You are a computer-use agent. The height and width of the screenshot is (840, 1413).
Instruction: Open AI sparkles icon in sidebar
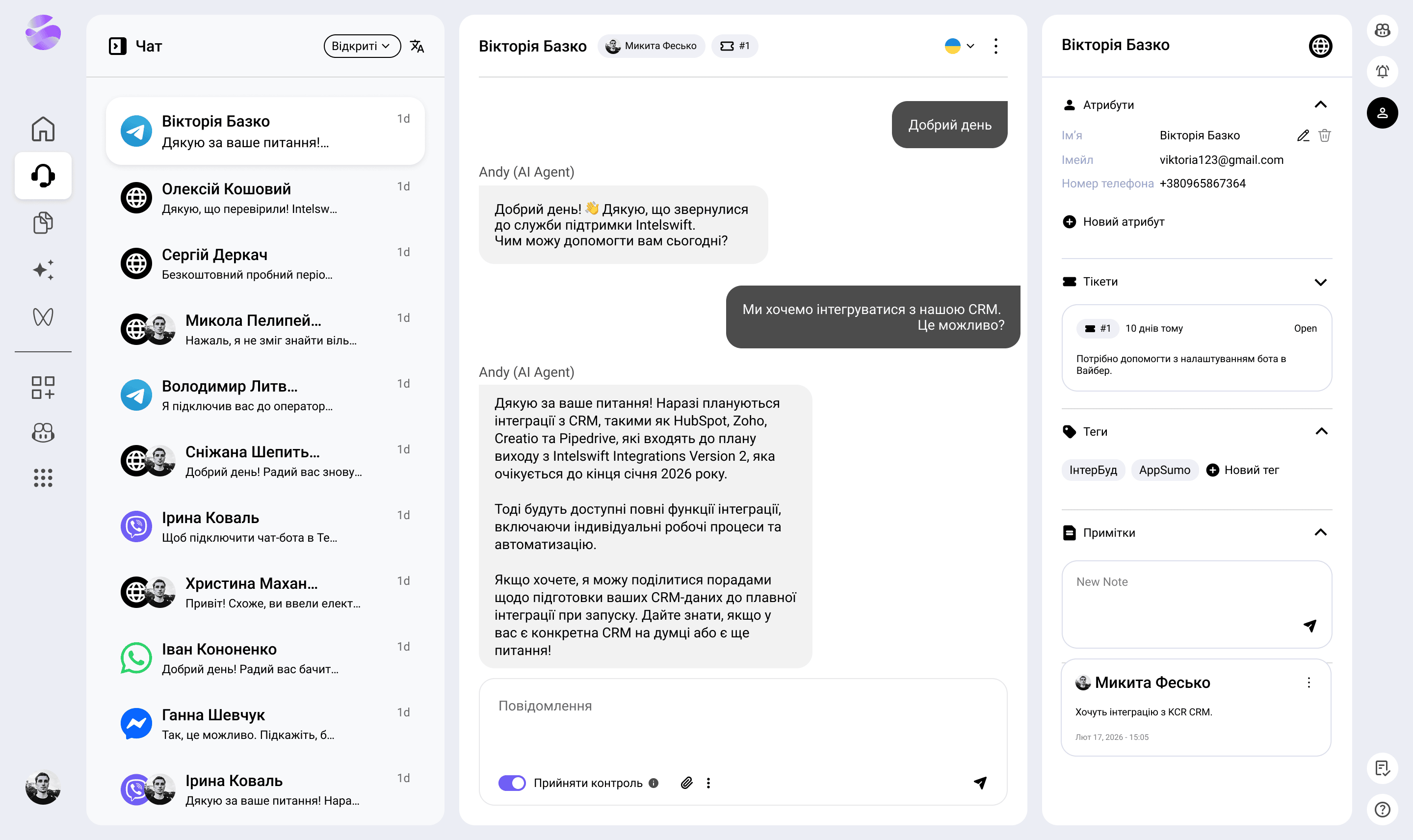coord(43,270)
